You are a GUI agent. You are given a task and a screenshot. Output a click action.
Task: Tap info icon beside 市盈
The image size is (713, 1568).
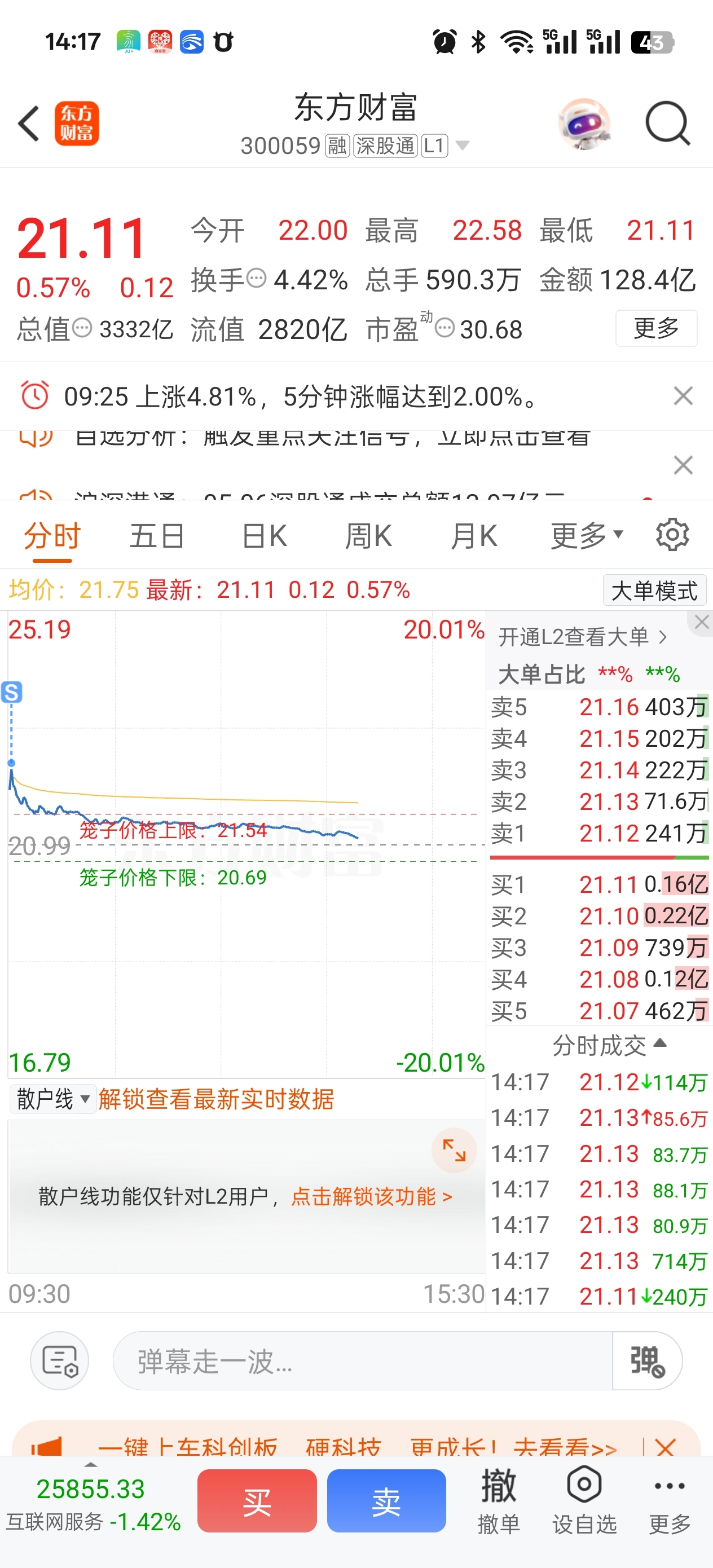click(x=445, y=329)
